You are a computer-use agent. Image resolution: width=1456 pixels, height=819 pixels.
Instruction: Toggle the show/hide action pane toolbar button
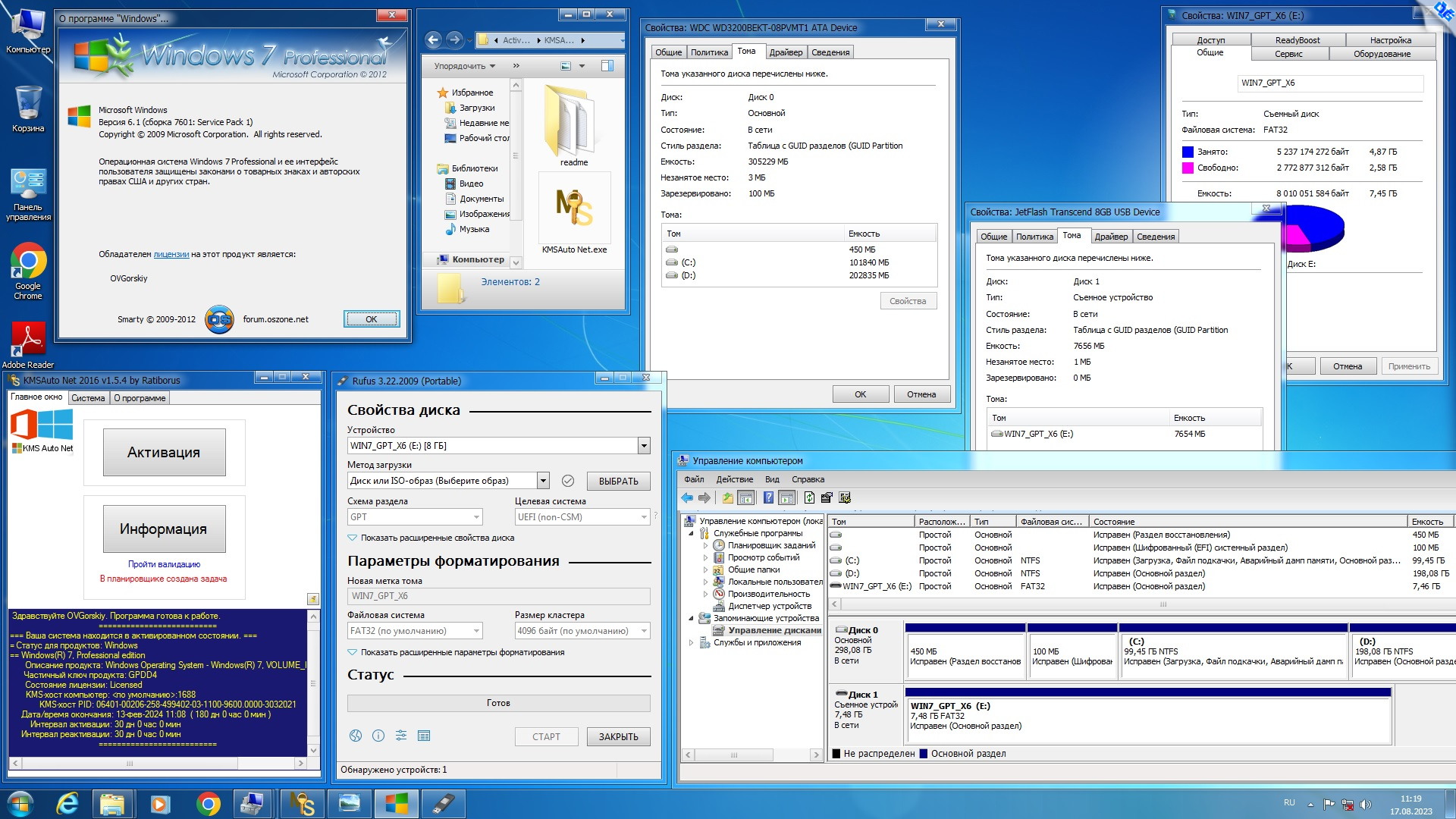[787, 498]
